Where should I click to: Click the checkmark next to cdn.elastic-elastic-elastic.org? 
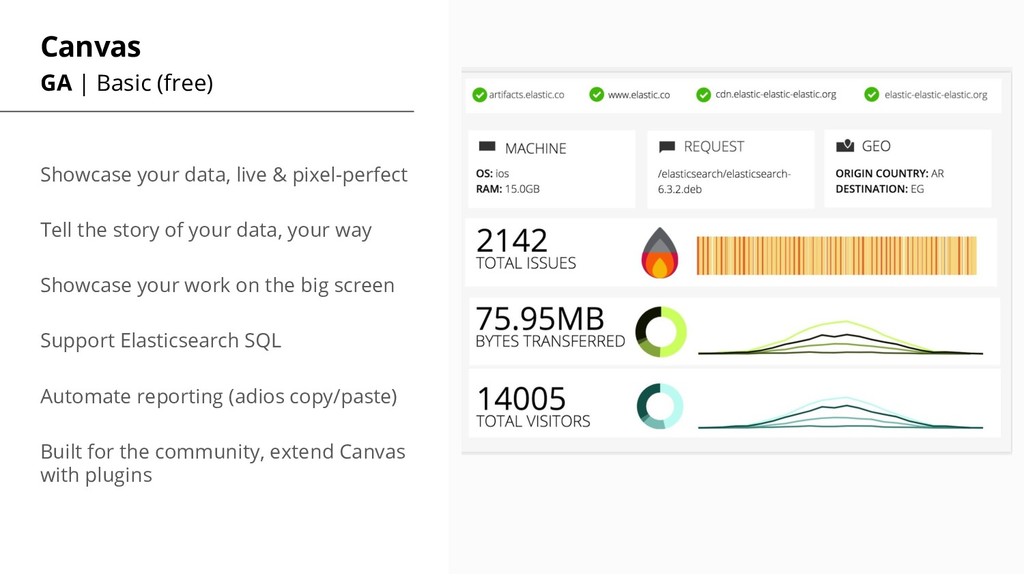click(703, 95)
